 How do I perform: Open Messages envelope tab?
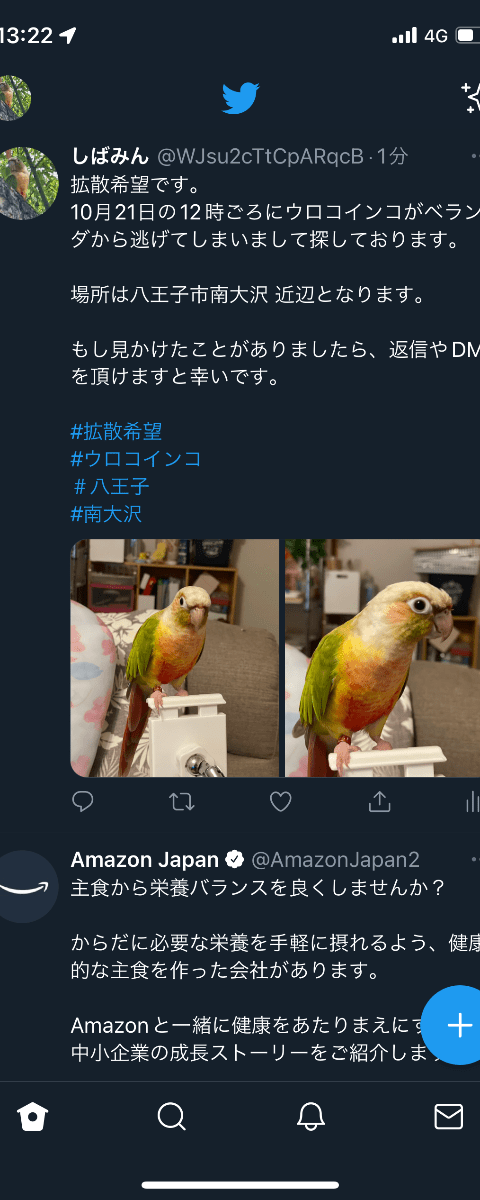[449, 1116]
